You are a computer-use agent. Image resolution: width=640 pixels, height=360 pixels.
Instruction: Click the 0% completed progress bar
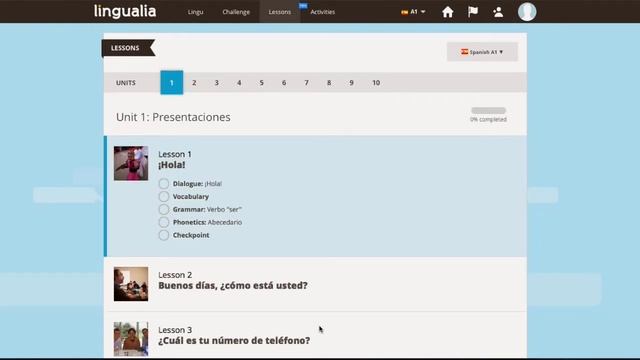click(x=489, y=111)
